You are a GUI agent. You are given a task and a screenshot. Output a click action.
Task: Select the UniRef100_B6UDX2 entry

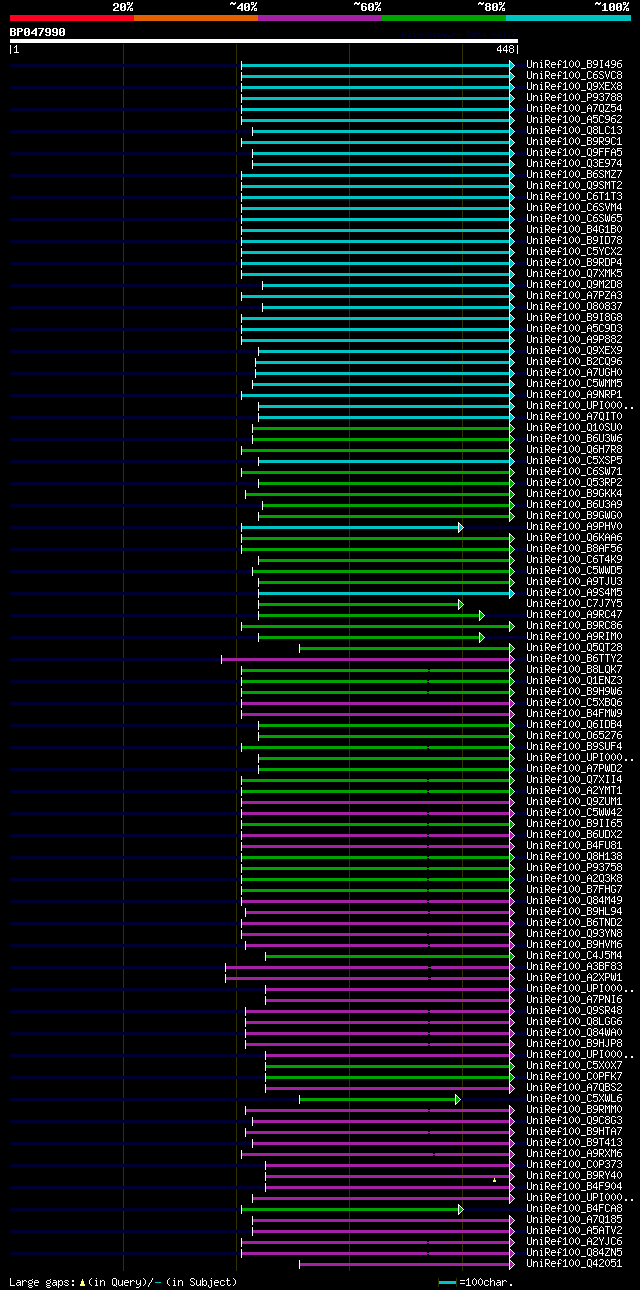pos(574,834)
